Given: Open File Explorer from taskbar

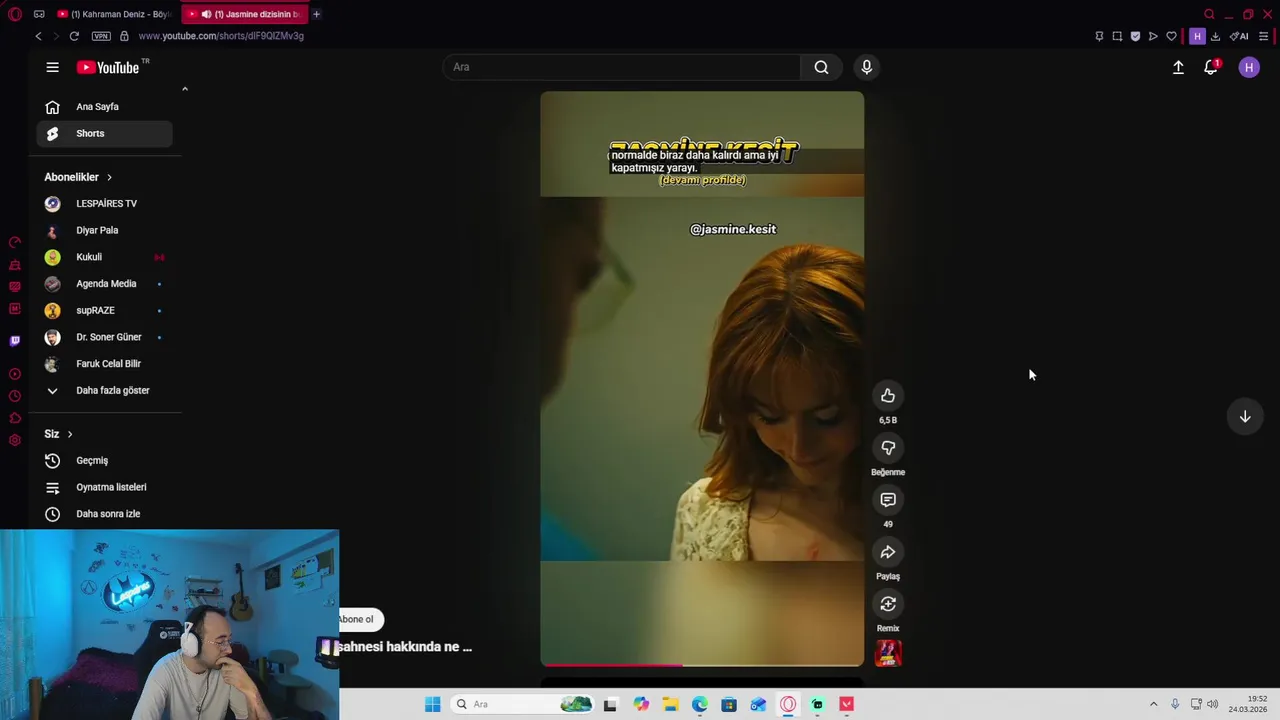Looking at the screenshot, I should [670, 704].
